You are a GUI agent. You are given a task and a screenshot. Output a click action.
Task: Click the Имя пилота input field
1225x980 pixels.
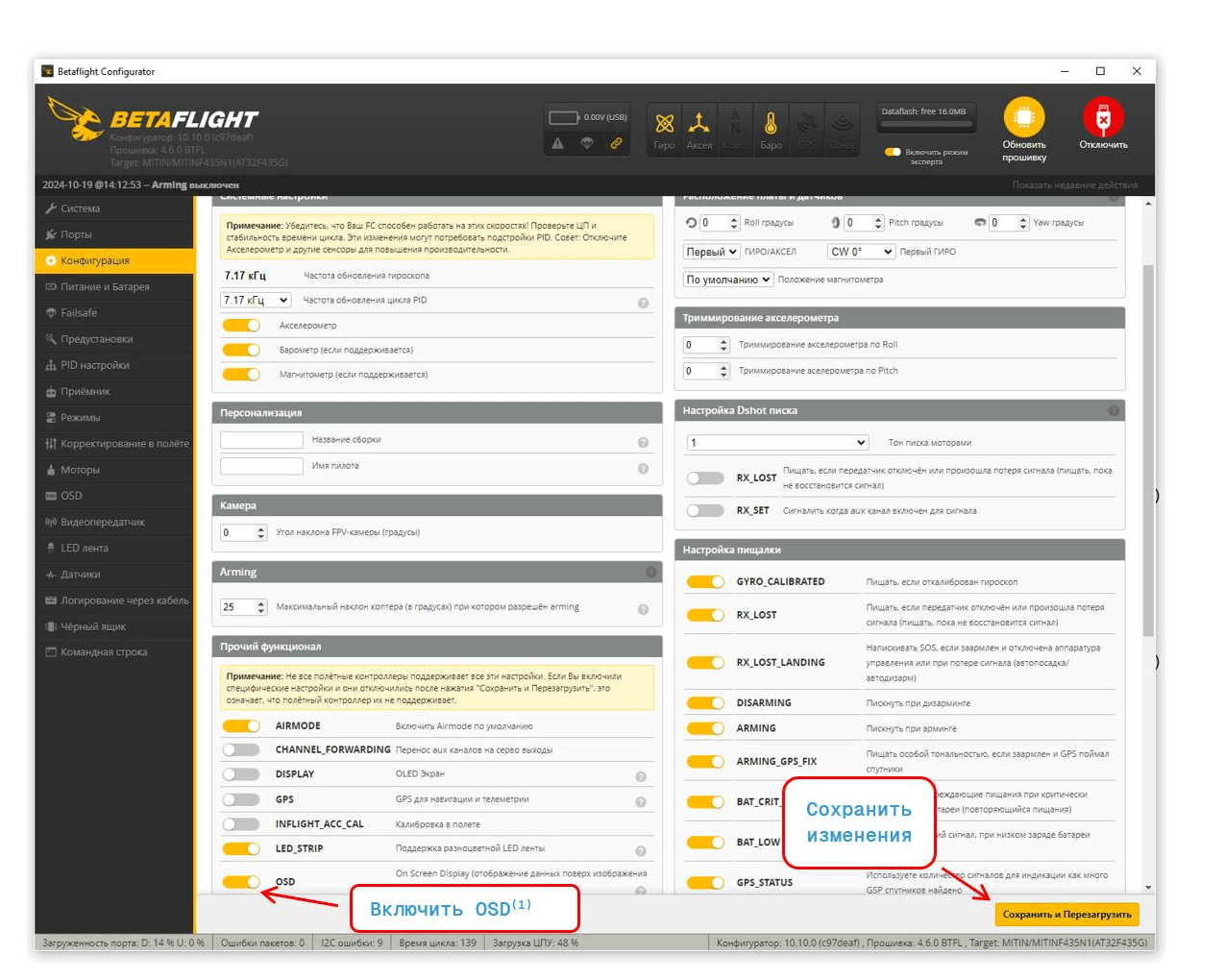(x=261, y=466)
